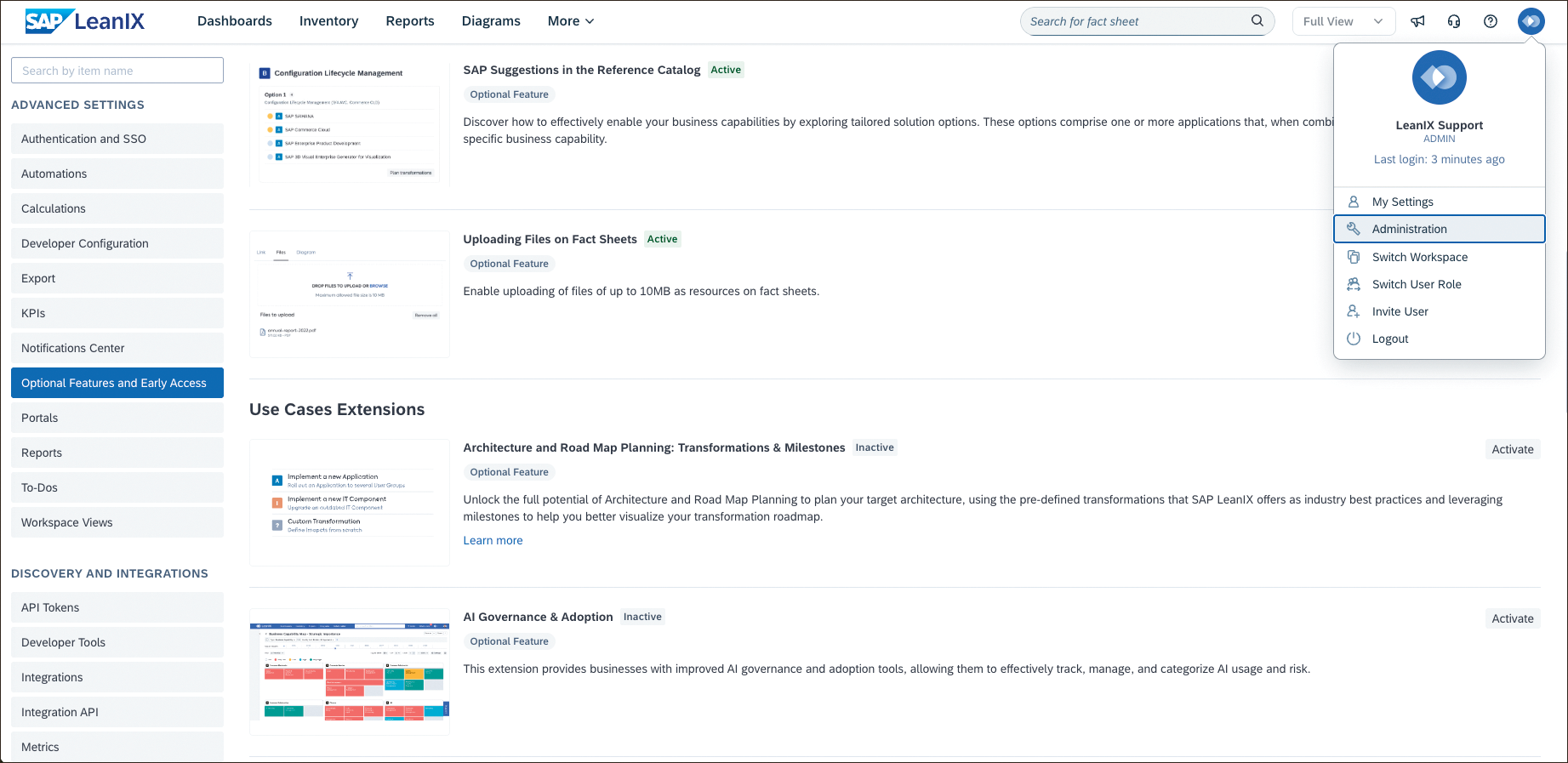
Task: Open the support headset icon
Action: [1454, 21]
